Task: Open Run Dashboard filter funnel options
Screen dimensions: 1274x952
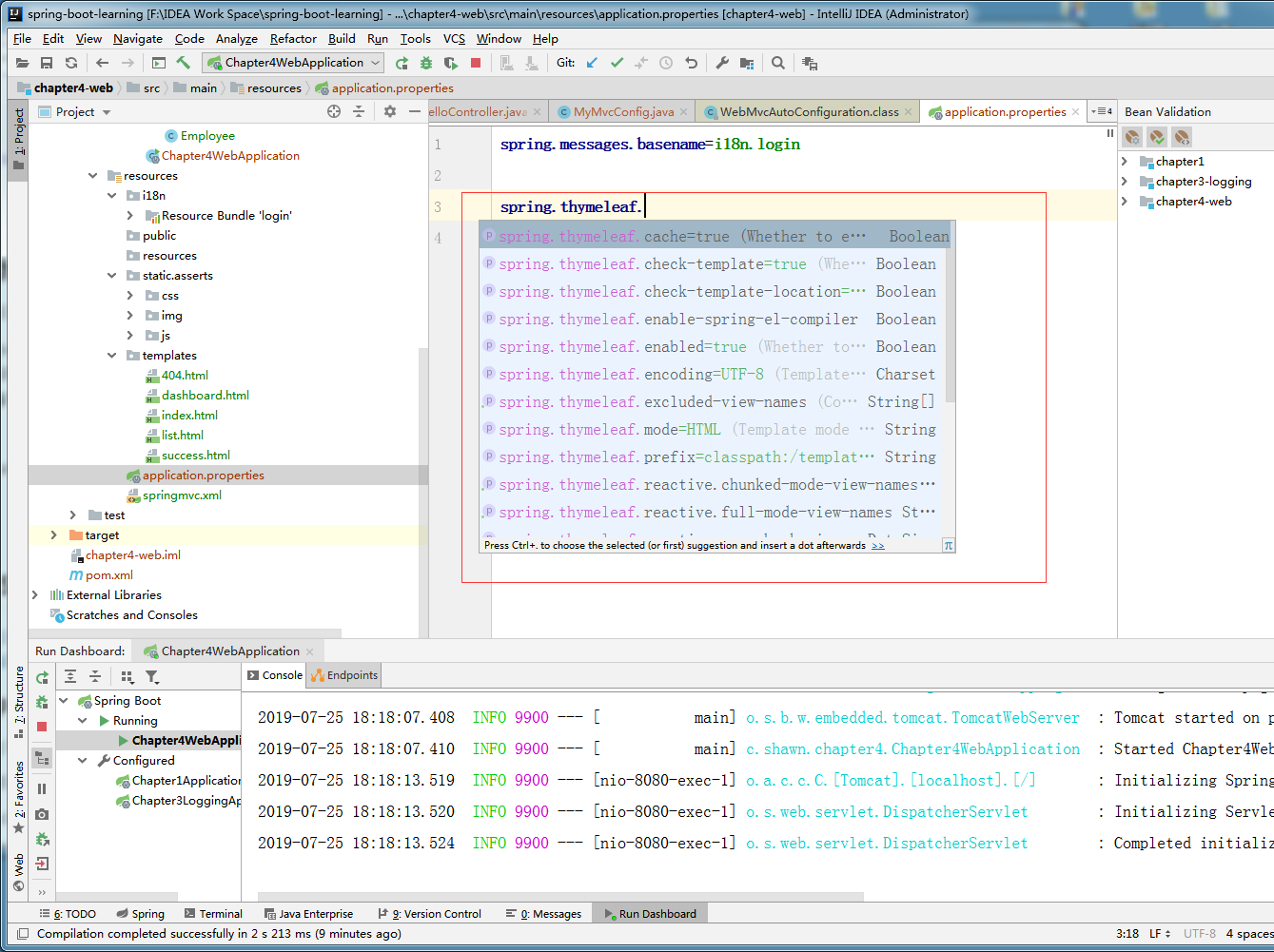Action: 152,676
